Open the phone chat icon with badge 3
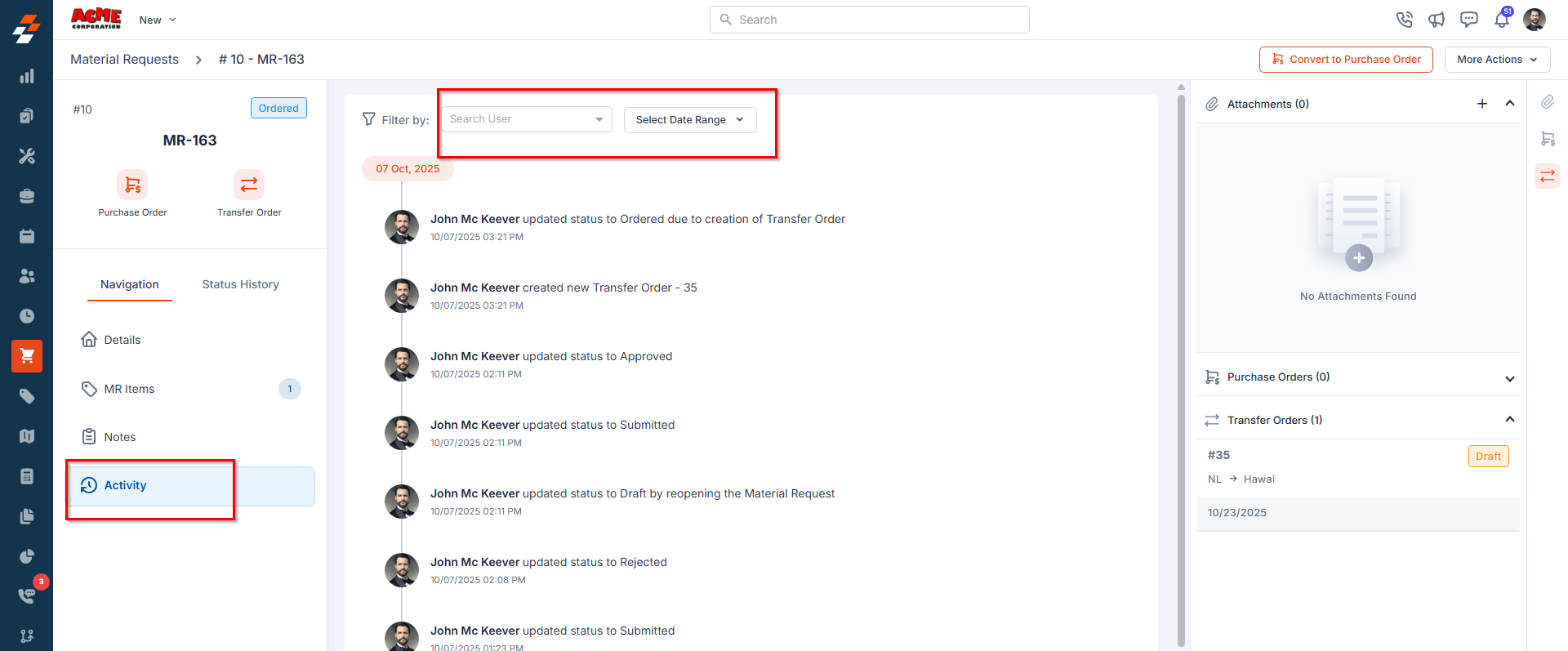This screenshot has width=1568, height=651. click(x=27, y=596)
